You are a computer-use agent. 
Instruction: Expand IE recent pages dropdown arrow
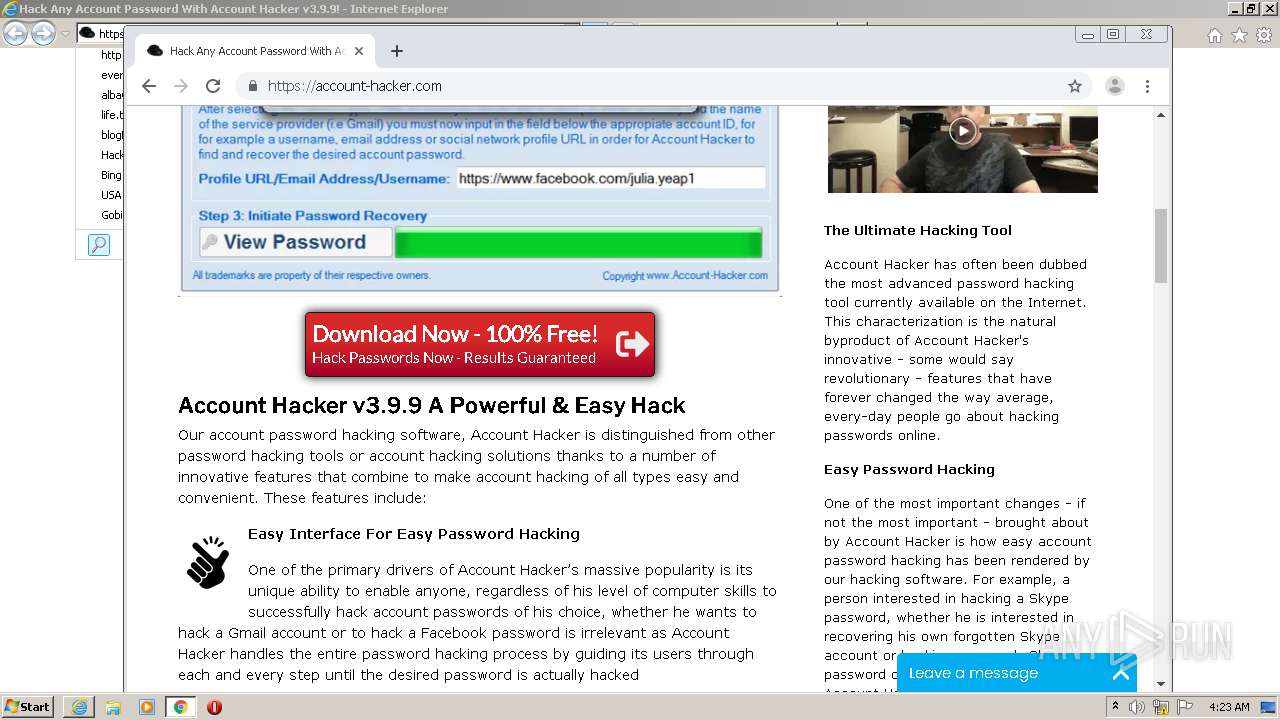point(65,34)
